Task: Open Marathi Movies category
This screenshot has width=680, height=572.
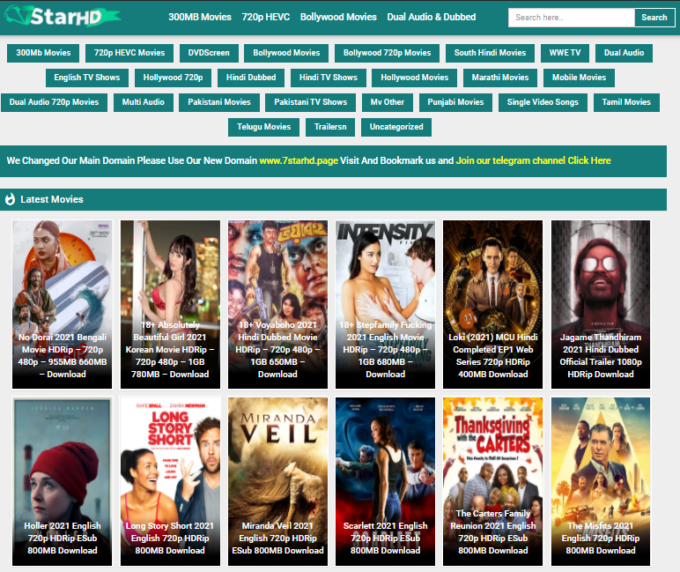Action: (x=500, y=78)
